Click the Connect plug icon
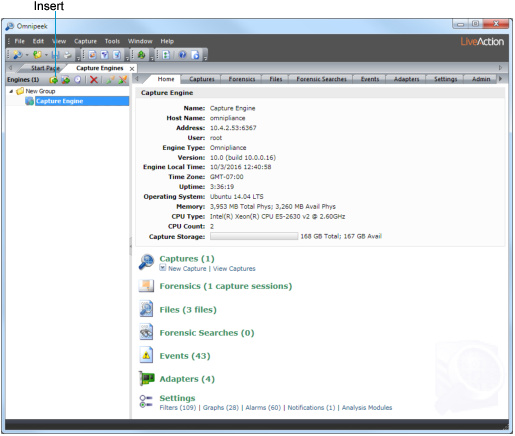 (x=110, y=80)
